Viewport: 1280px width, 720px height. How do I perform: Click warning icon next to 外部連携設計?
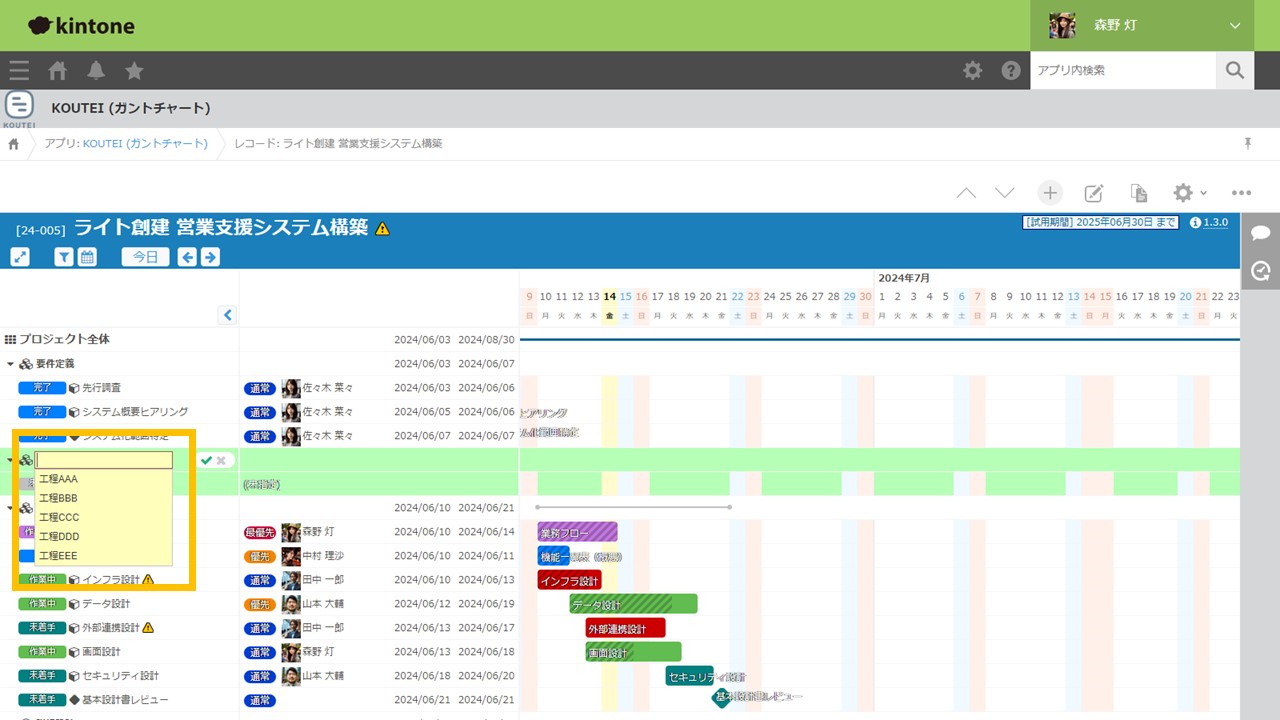[x=148, y=628]
